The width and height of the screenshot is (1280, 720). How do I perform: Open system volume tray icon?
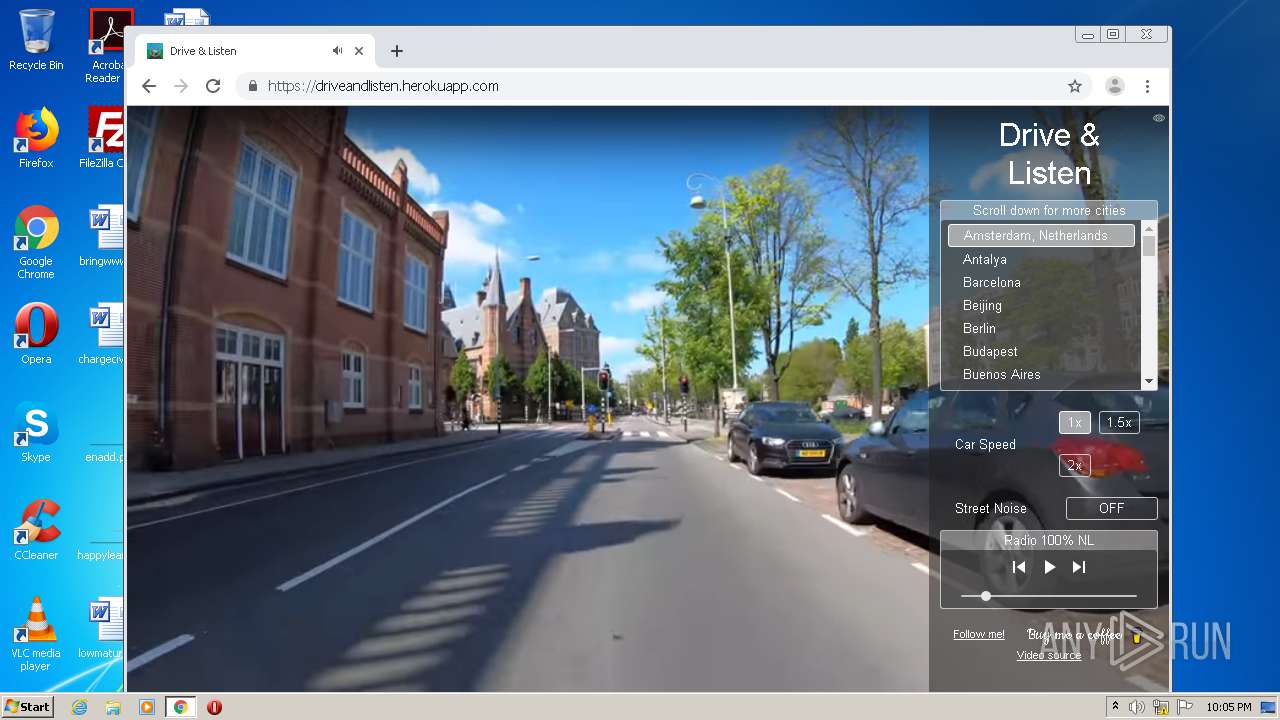1137,707
